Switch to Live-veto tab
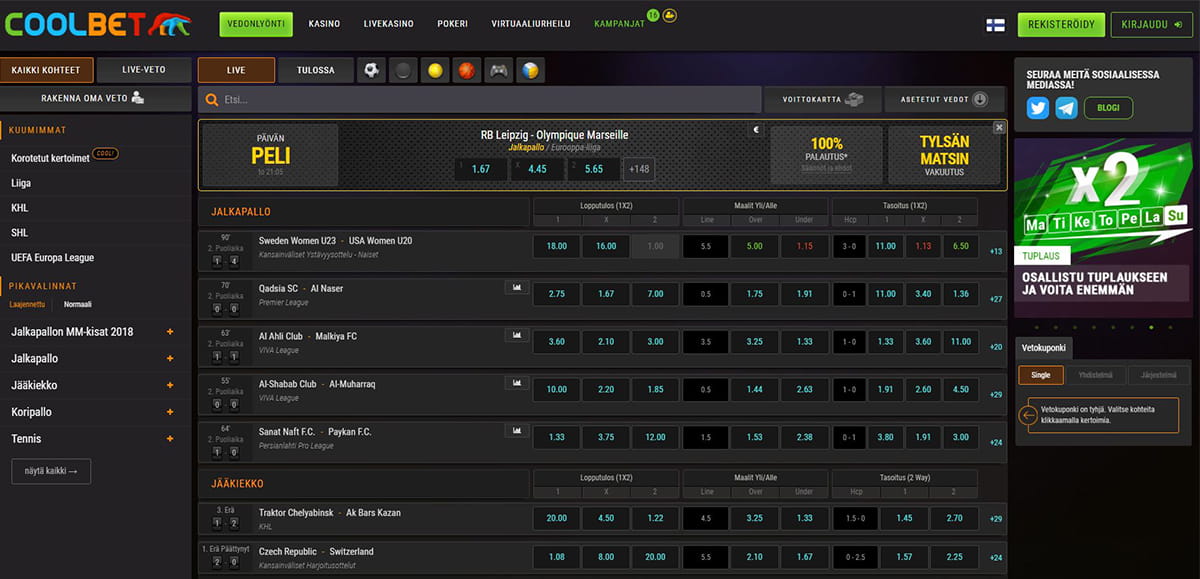1200x579 pixels. [144, 70]
